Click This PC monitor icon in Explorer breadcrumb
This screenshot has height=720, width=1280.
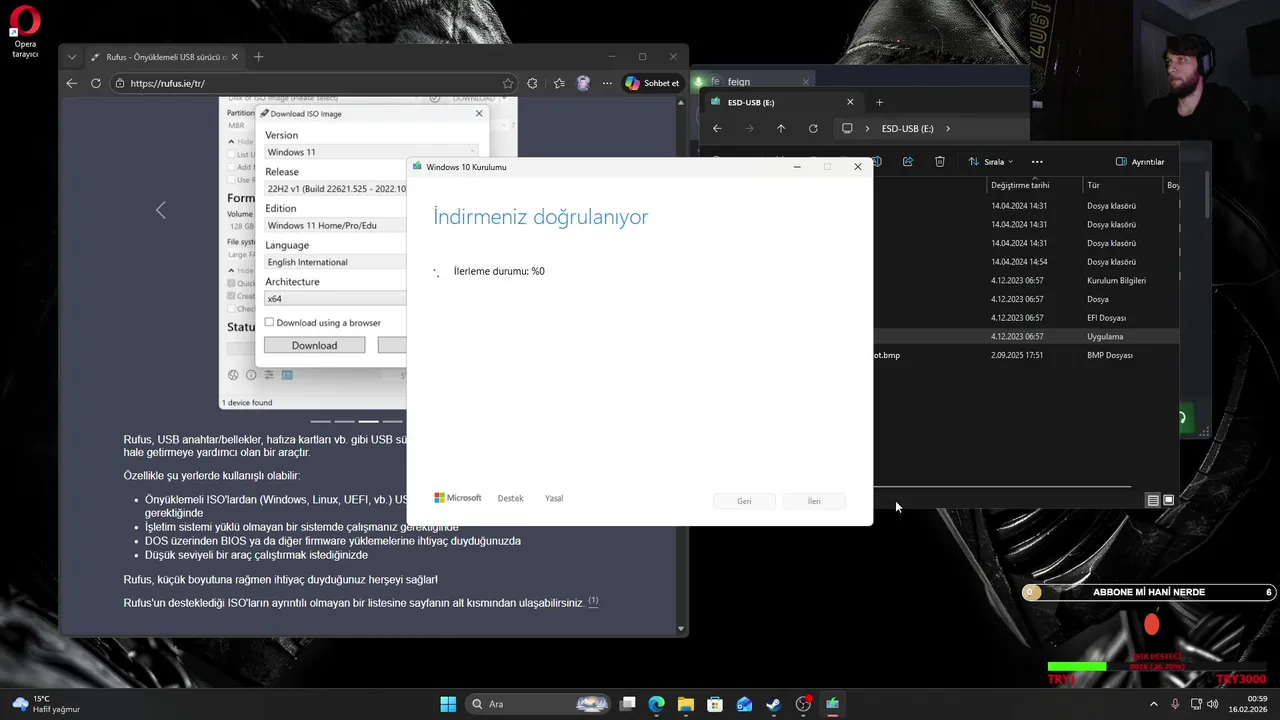[847, 128]
